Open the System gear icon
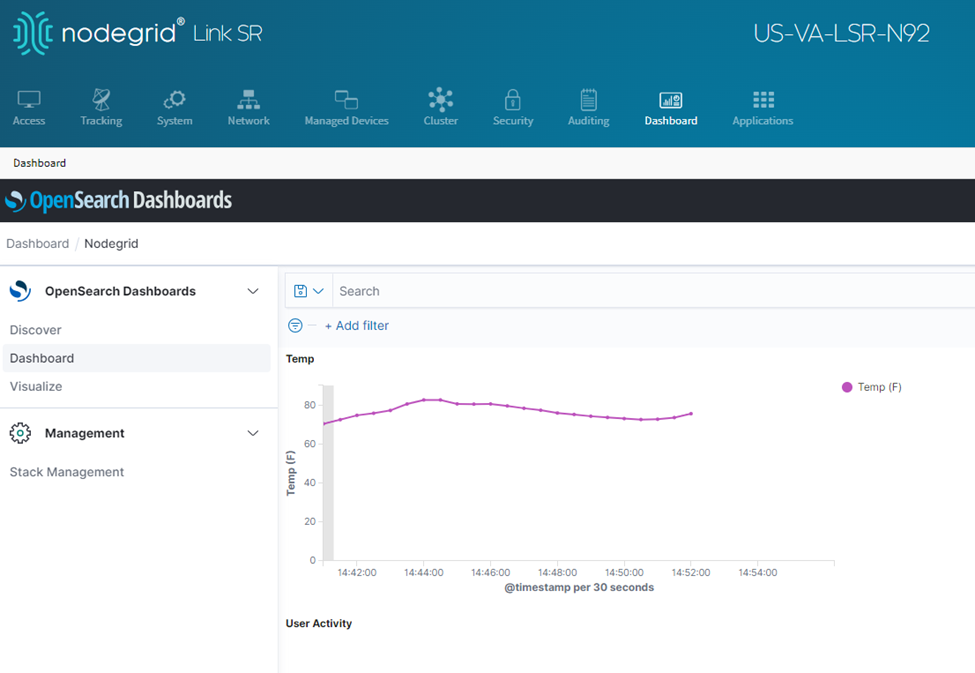 (x=175, y=99)
